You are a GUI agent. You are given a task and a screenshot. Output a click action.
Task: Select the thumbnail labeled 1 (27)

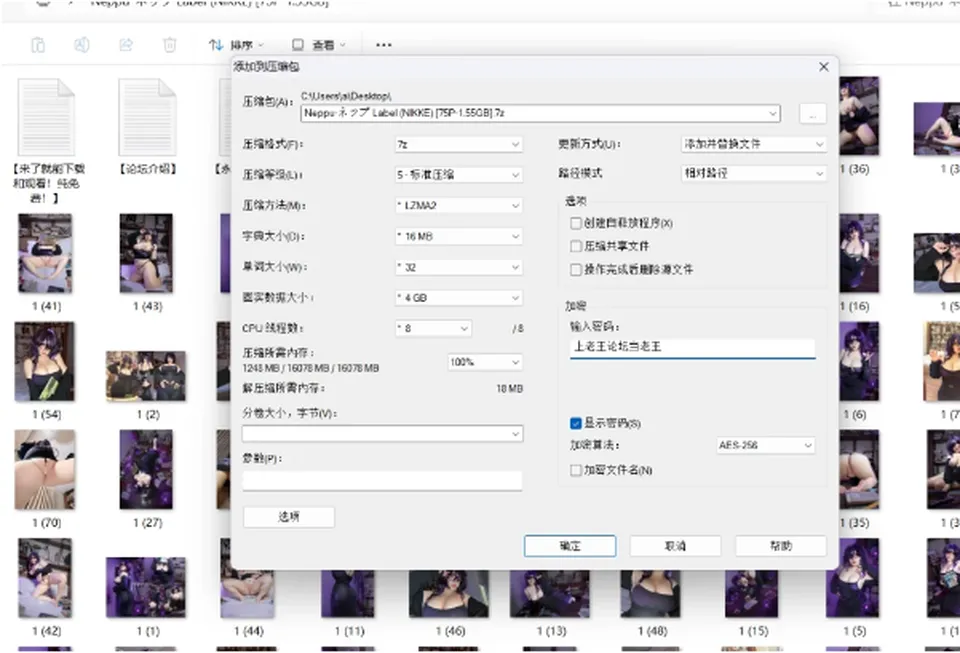coord(146,469)
